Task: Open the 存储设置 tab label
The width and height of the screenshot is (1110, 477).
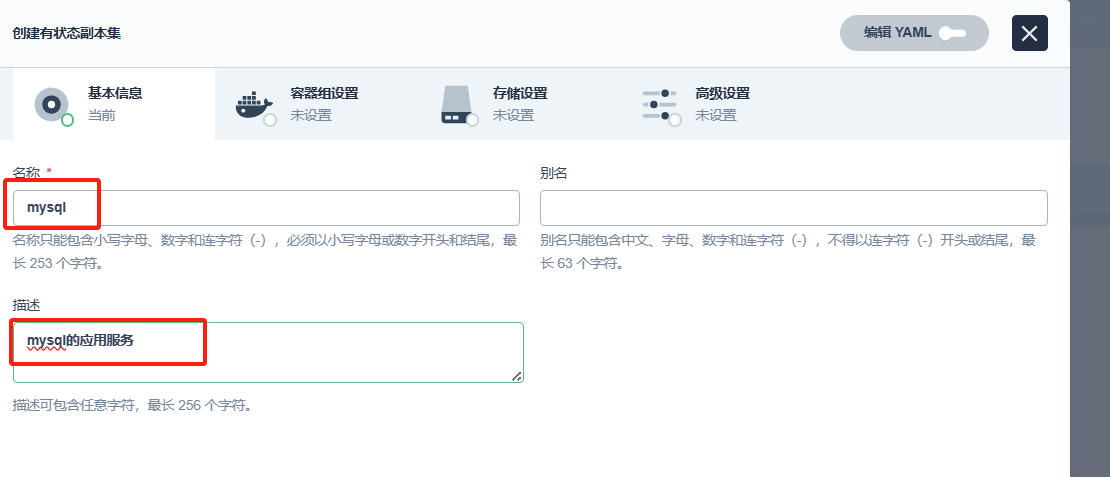Action: pyautogui.click(x=520, y=94)
